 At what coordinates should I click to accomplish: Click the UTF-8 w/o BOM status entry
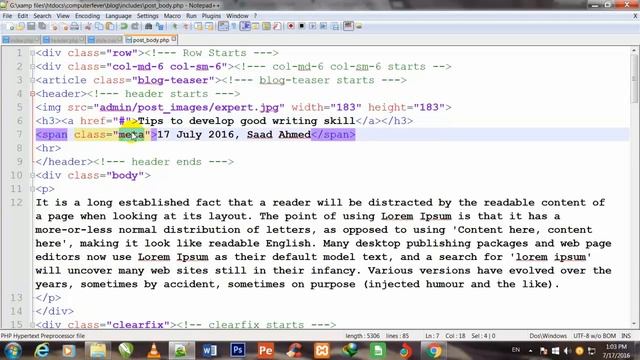tap(594, 336)
